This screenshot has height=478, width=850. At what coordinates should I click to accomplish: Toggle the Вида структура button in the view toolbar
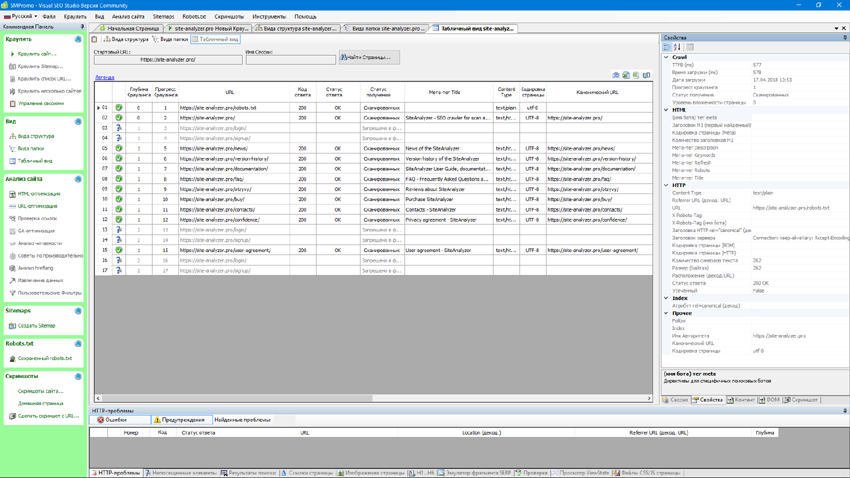coord(126,39)
